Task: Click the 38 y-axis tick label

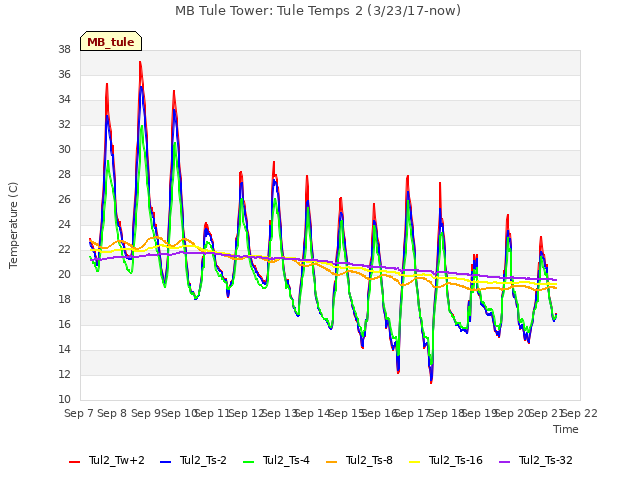Action: 64,50
